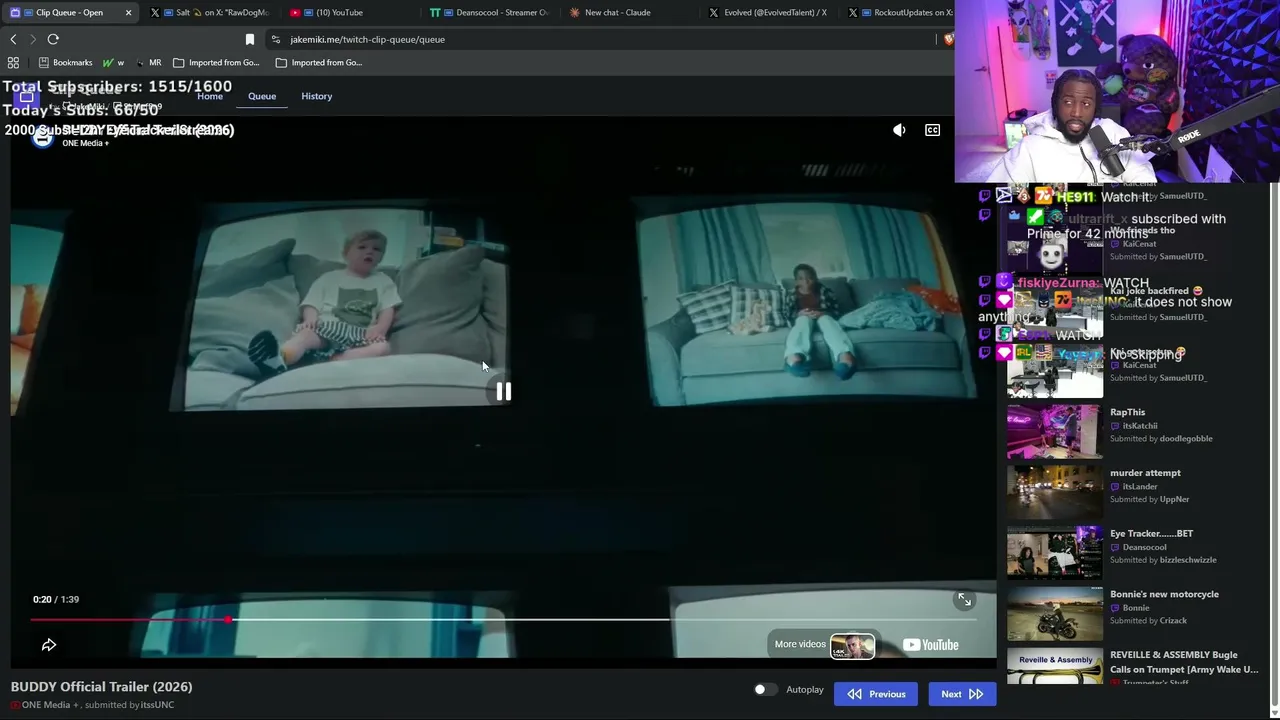Open the More videos suggestion

[x=825, y=645]
